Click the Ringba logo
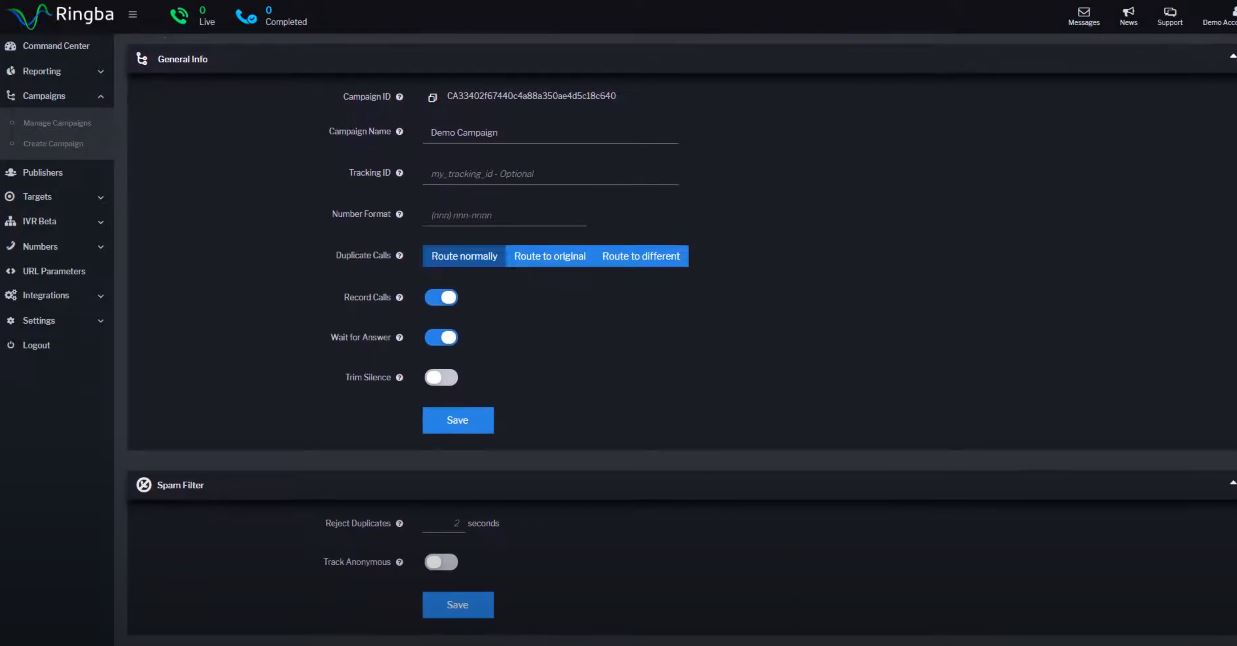Screen dimensions: 1237x646 (x=59, y=15)
